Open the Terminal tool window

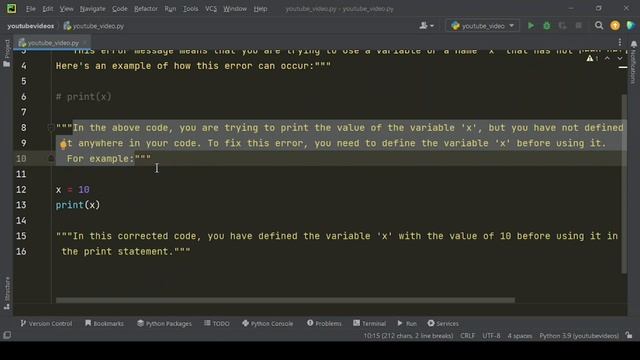(369, 323)
